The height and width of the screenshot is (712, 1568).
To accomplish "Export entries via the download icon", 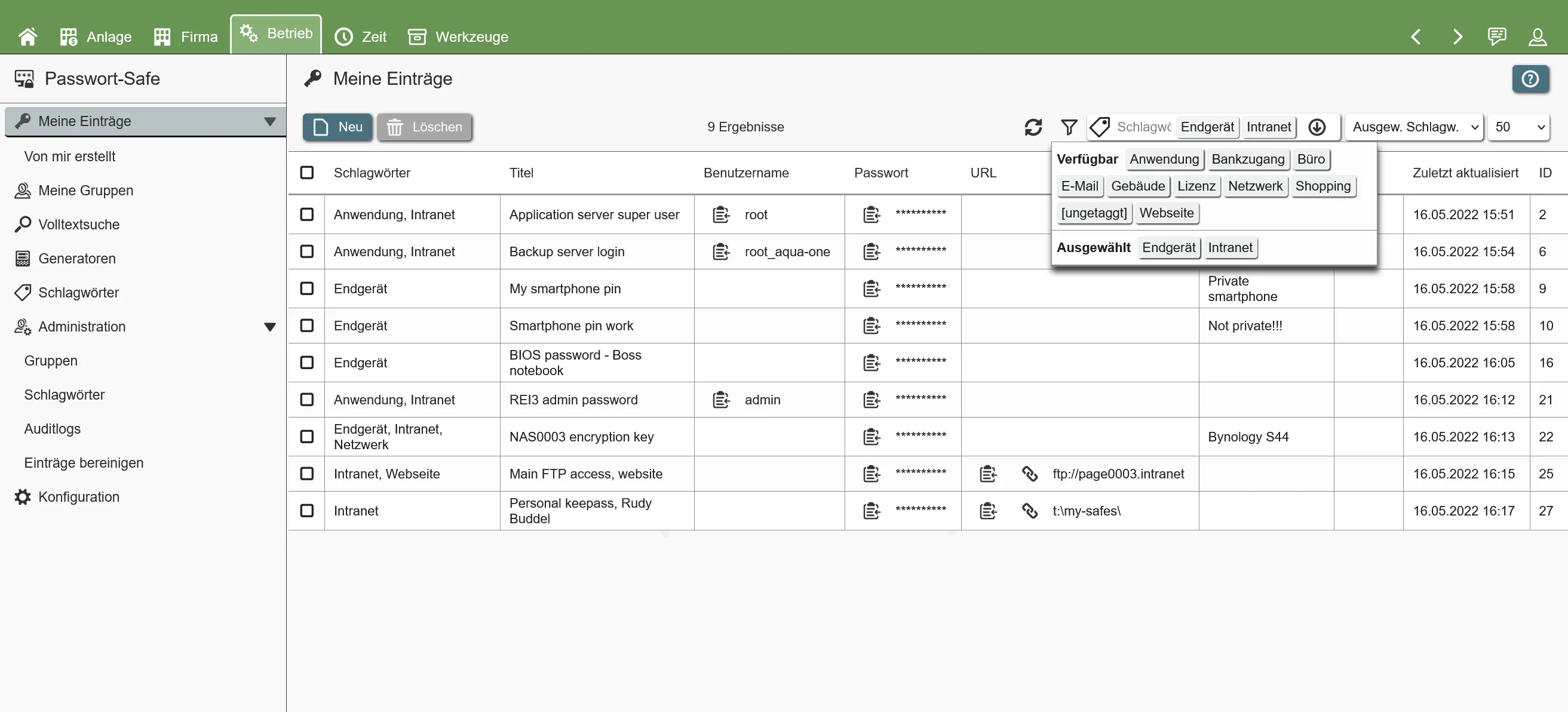I will [x=1318, y=127].
